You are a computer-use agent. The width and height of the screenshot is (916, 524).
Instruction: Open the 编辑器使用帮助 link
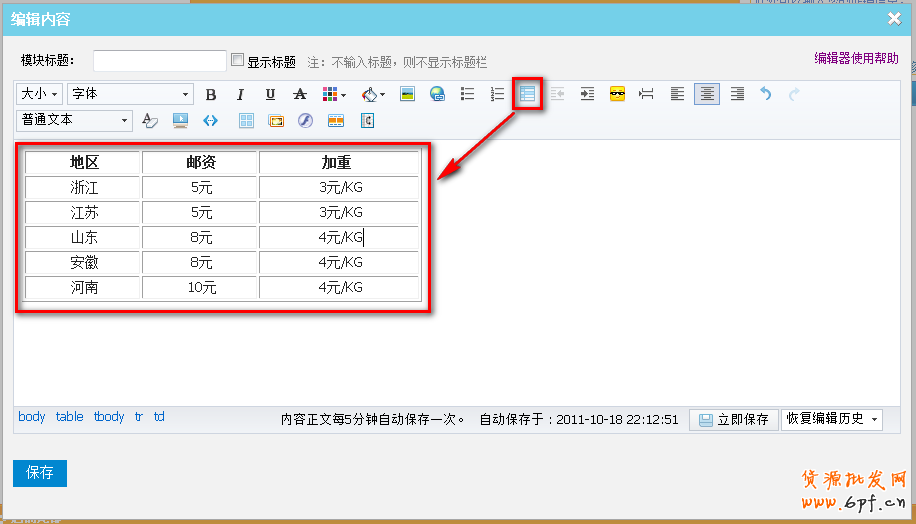coord(856,59)
